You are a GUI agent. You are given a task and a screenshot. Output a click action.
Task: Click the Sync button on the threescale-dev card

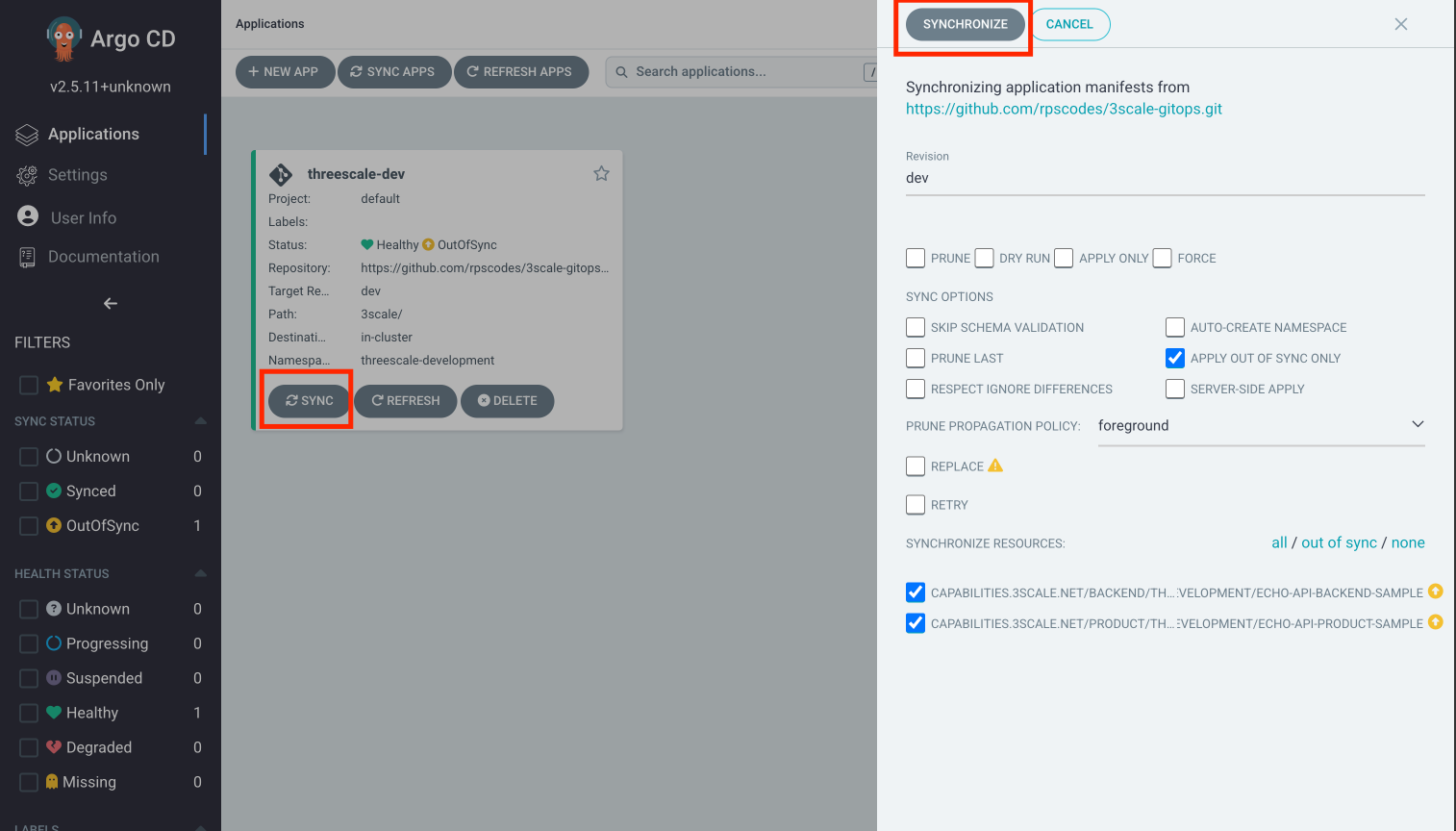[x=309, y=401]
